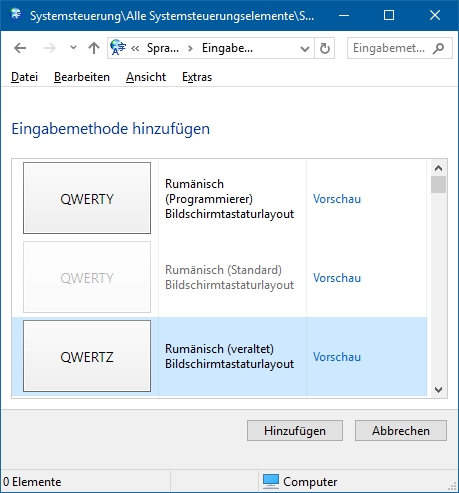The width and height of the screenshot is (459, 493).
Task: Click the Forward navigation arrow
Action: point(50,48)
